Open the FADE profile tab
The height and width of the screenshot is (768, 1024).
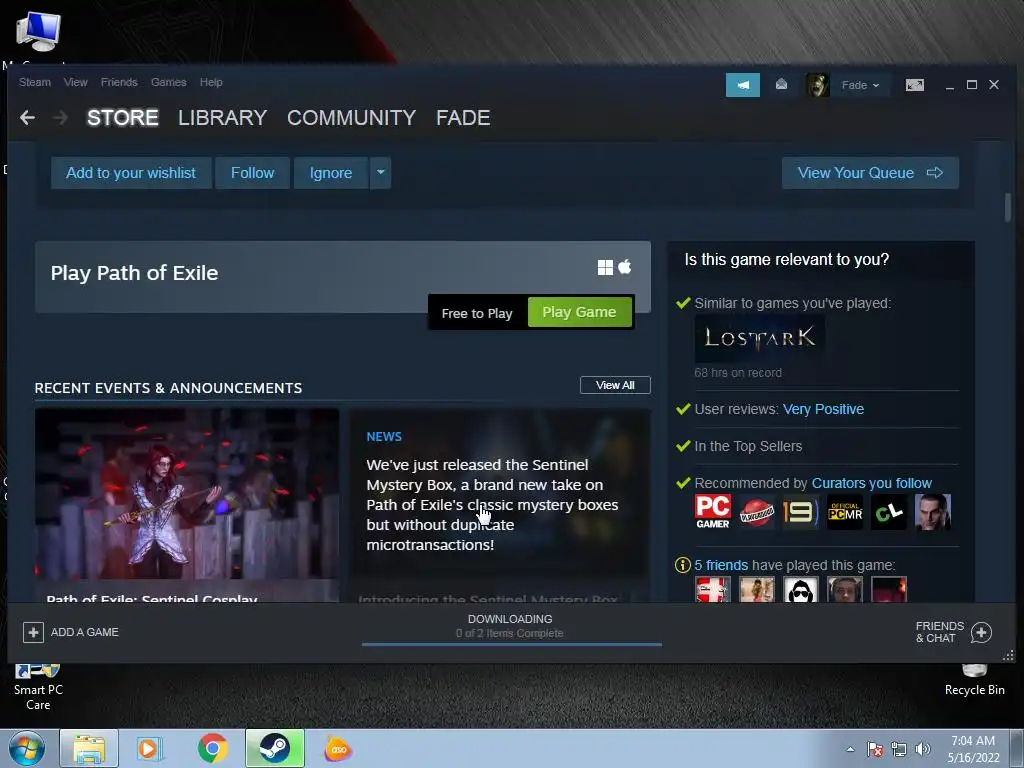click(463, 118)
